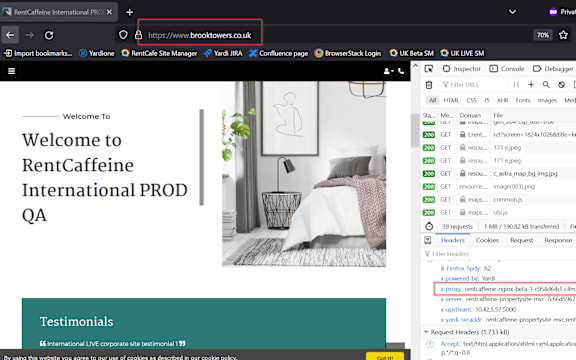Image resolution: width=576 pixels, height=360 pixels.
Task: Select the c_astra_map_bg_img.jpg request row
Action: click(x=498, y=173)
